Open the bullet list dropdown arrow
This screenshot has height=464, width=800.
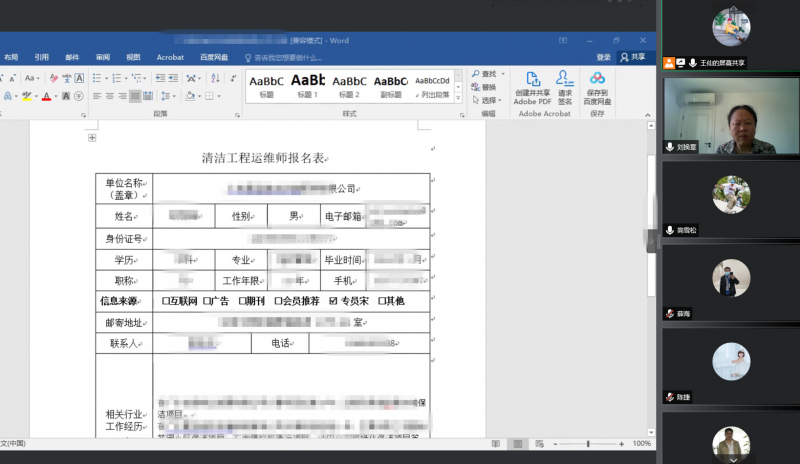click(106, 78)
